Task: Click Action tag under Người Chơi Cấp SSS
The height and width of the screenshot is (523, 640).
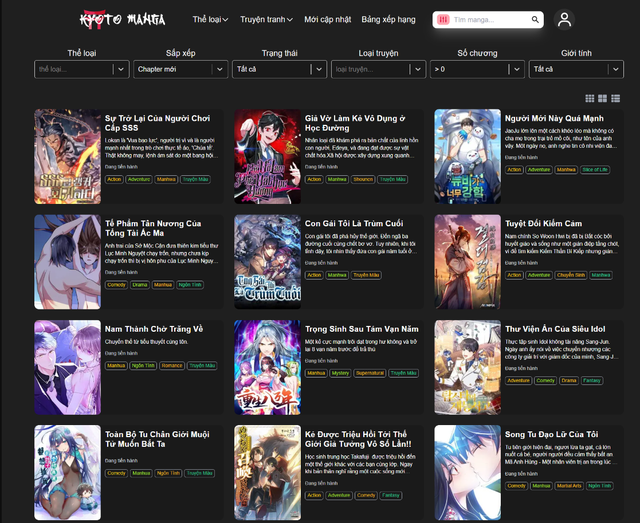Action: point(114,179)
